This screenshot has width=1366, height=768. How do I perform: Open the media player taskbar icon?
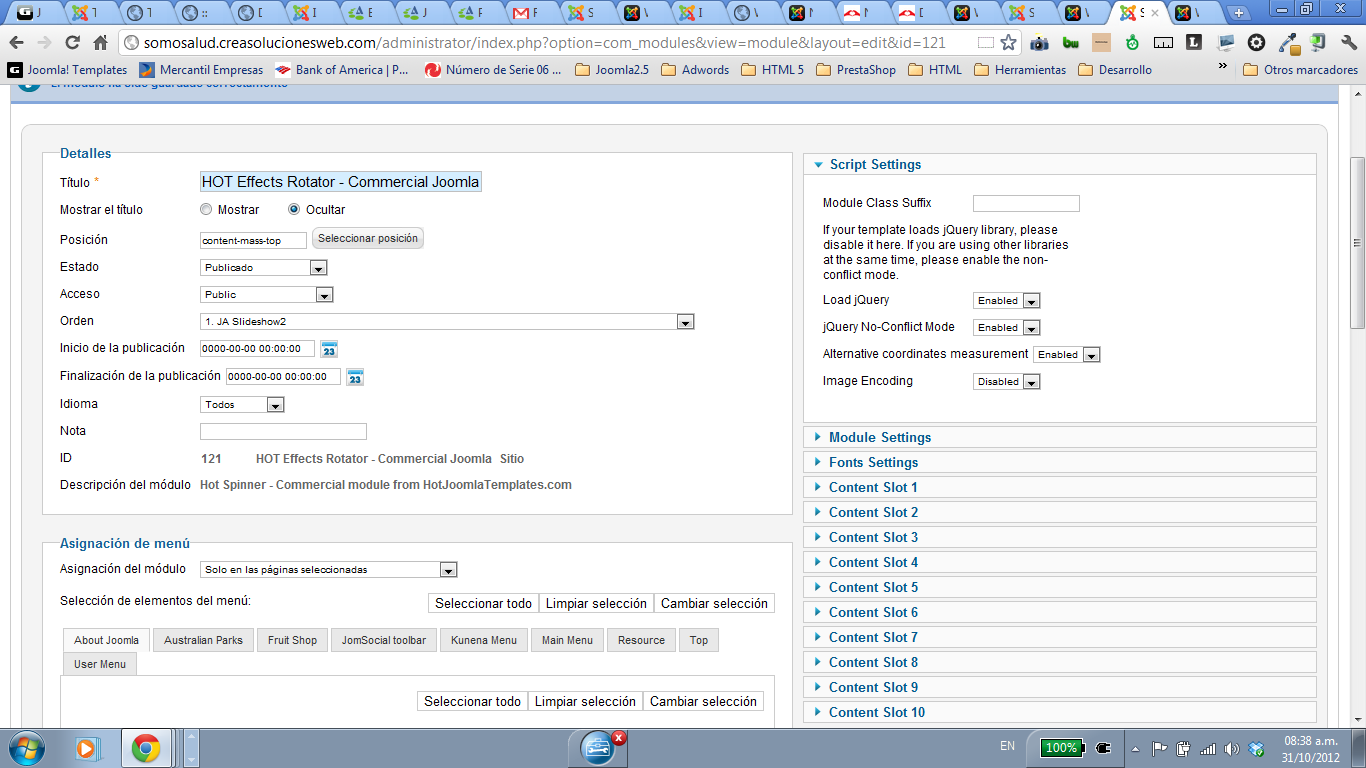pyautogui.click(x=87, y=747)
